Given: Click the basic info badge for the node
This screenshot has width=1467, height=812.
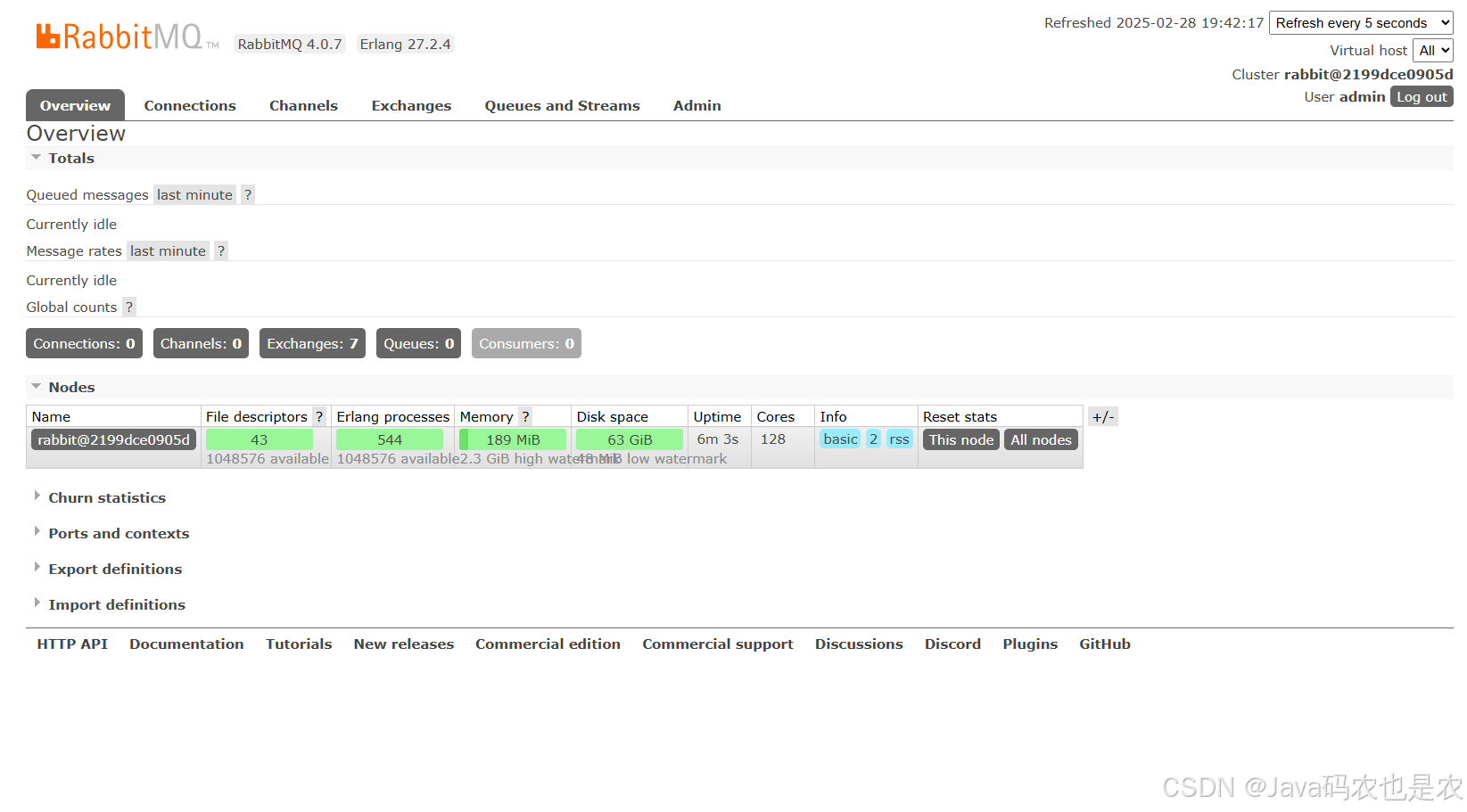Looking at the screenshot, I should click(839, 439).
